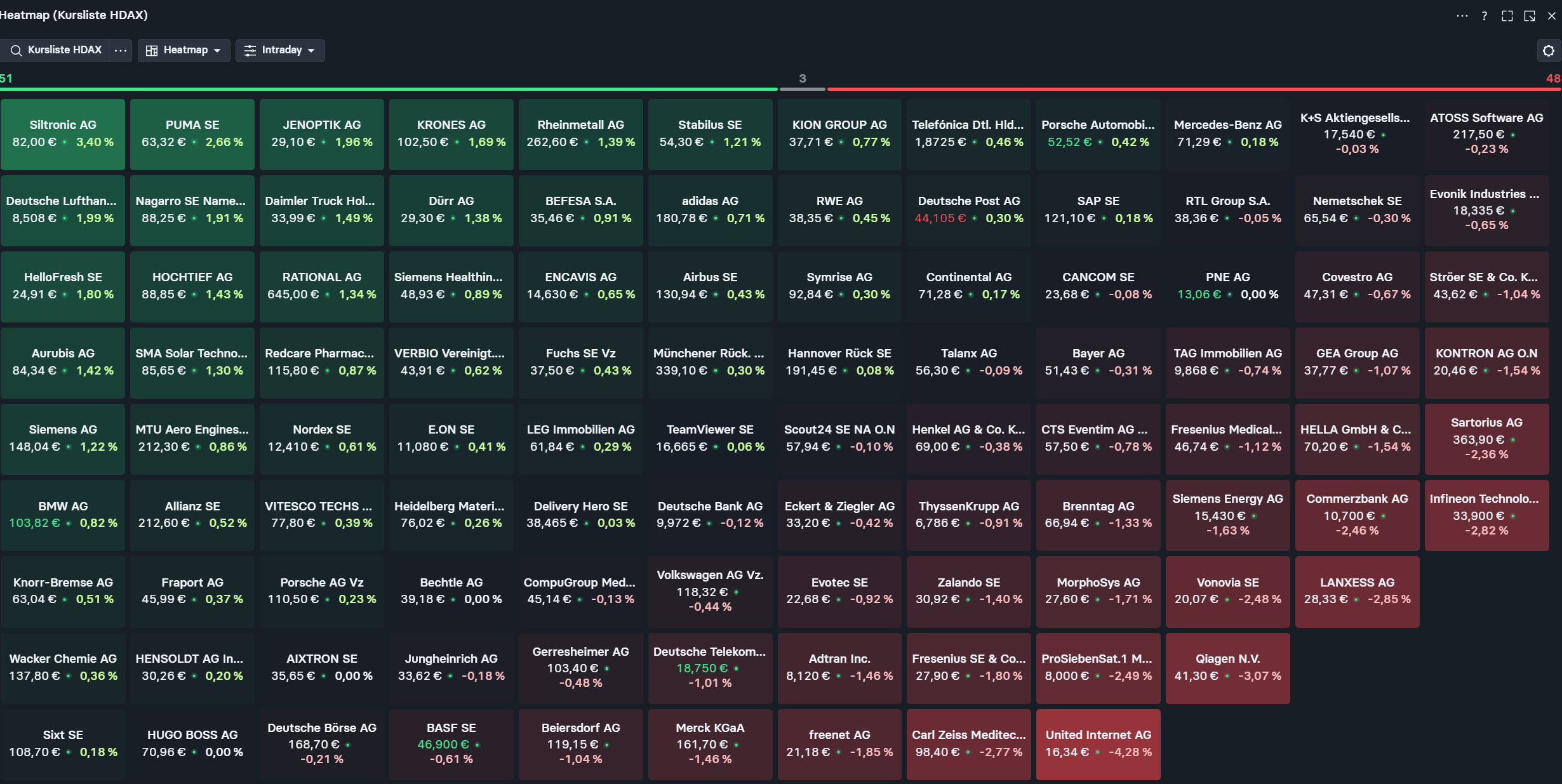Click the green gainers bar marked 51
This screenshot has height=784, width=1562.
(389, 89)
